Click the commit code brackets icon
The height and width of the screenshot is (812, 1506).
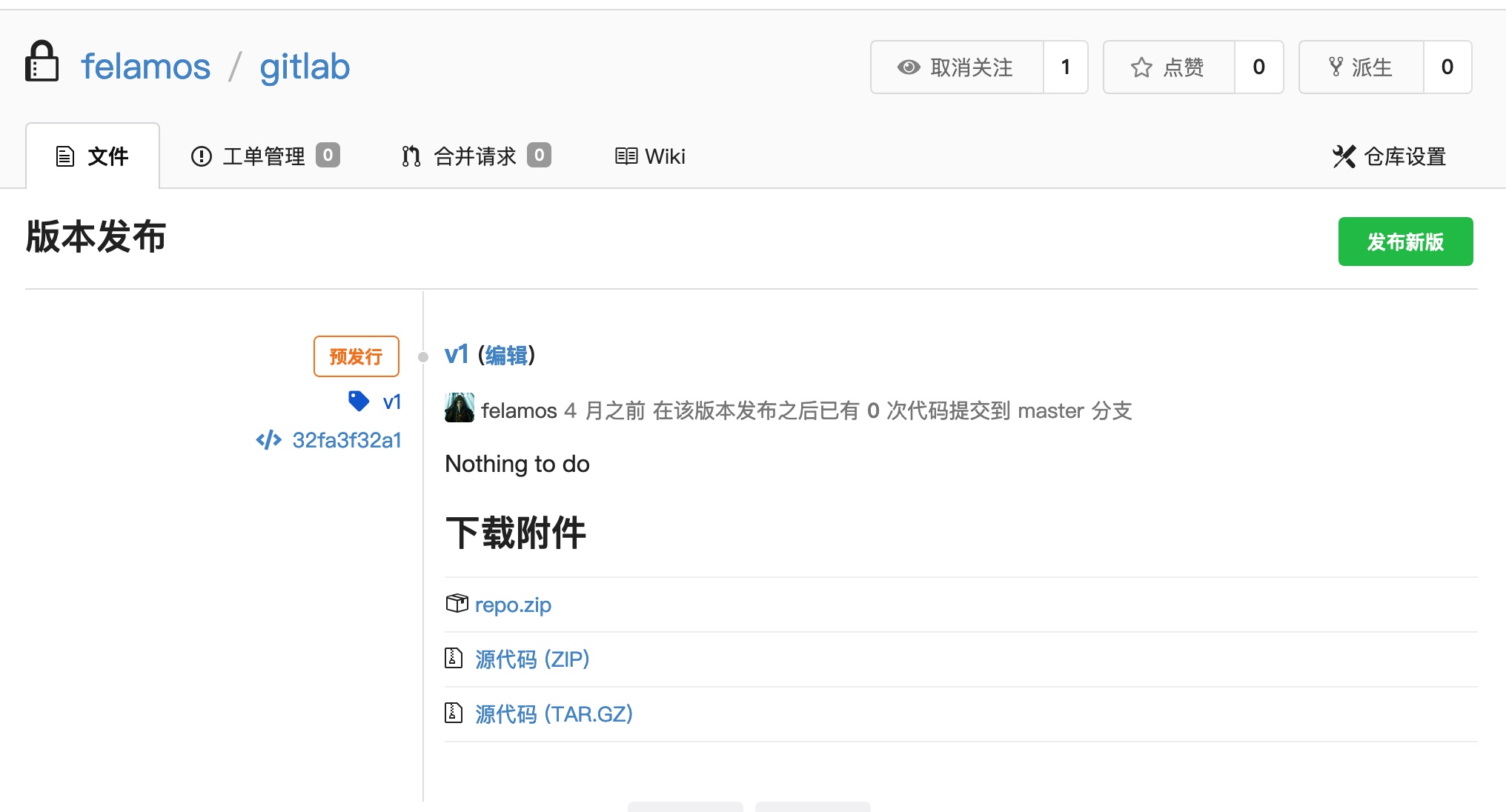(x=268, y=440)
